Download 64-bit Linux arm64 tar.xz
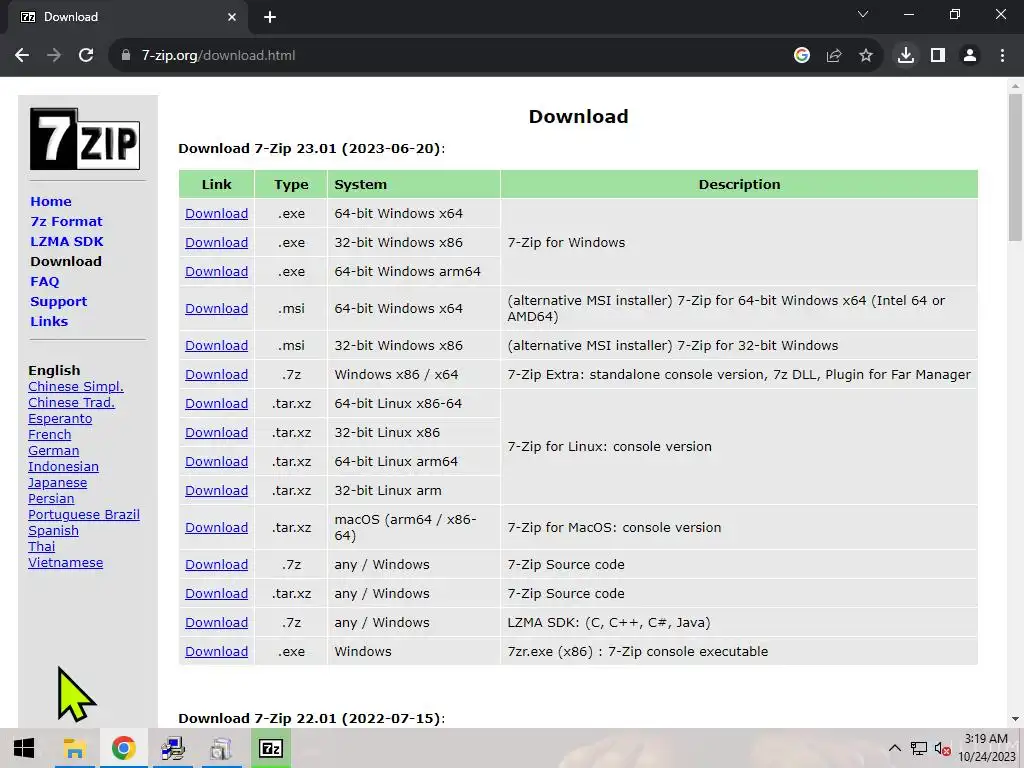Viewport: 1024px width, 768px height. [216, 462]
